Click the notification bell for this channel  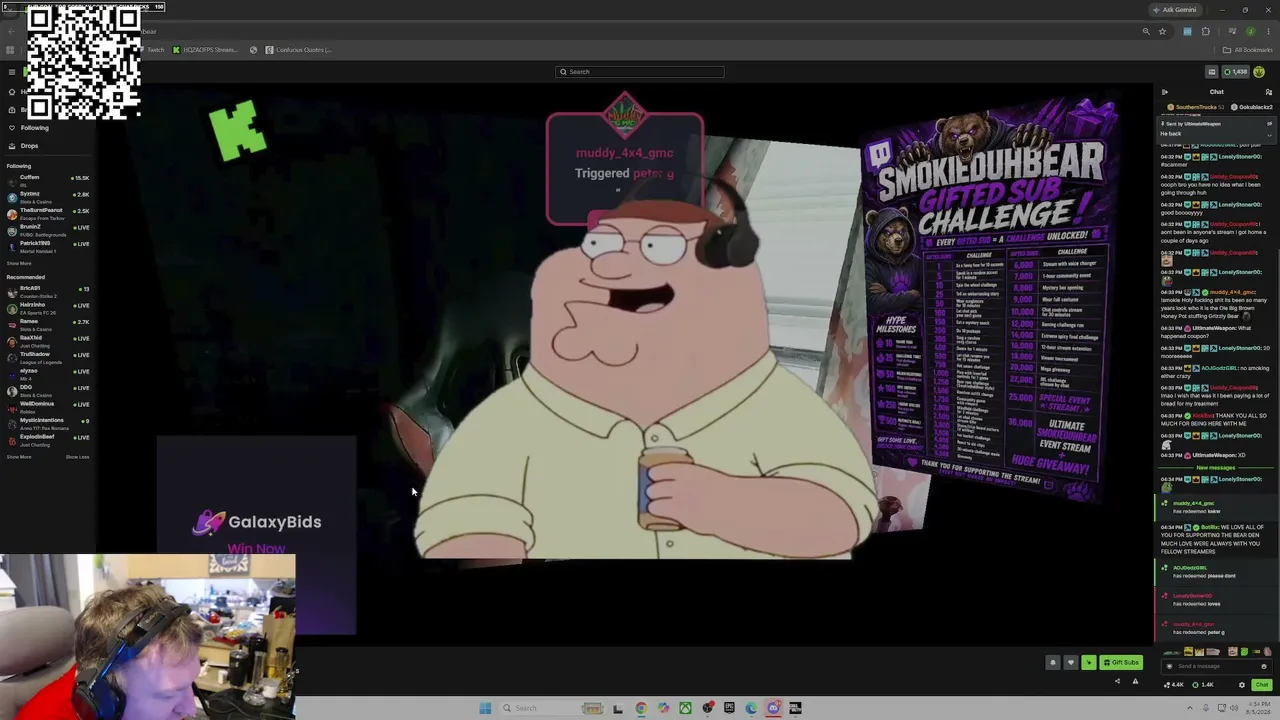point(1052,662)
